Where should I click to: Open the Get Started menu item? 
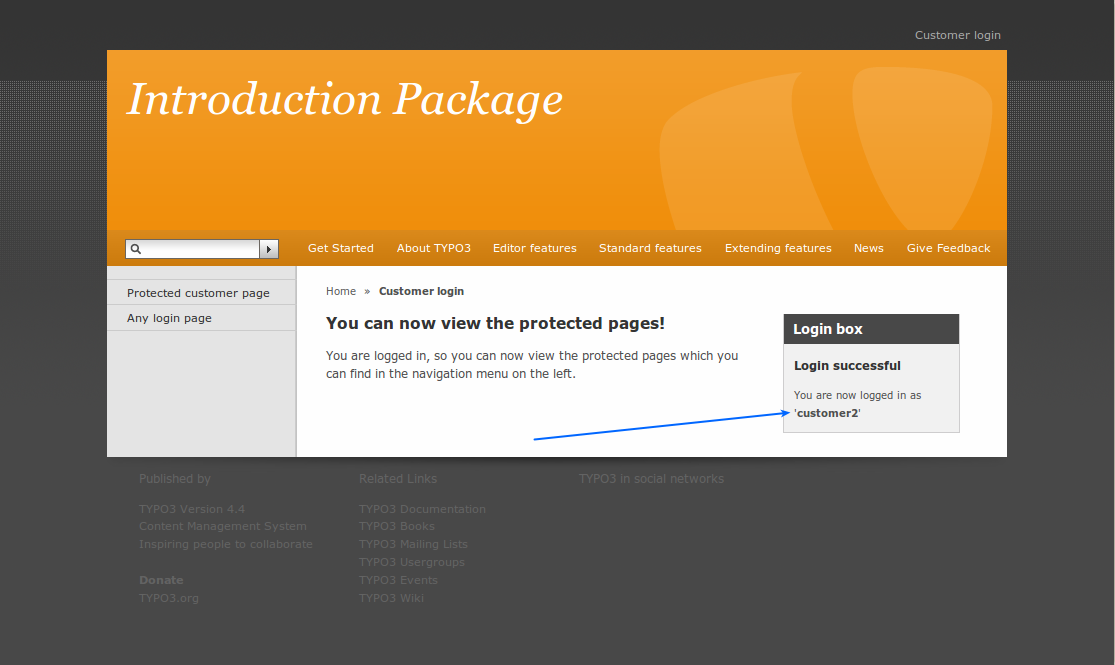(340, 248)
